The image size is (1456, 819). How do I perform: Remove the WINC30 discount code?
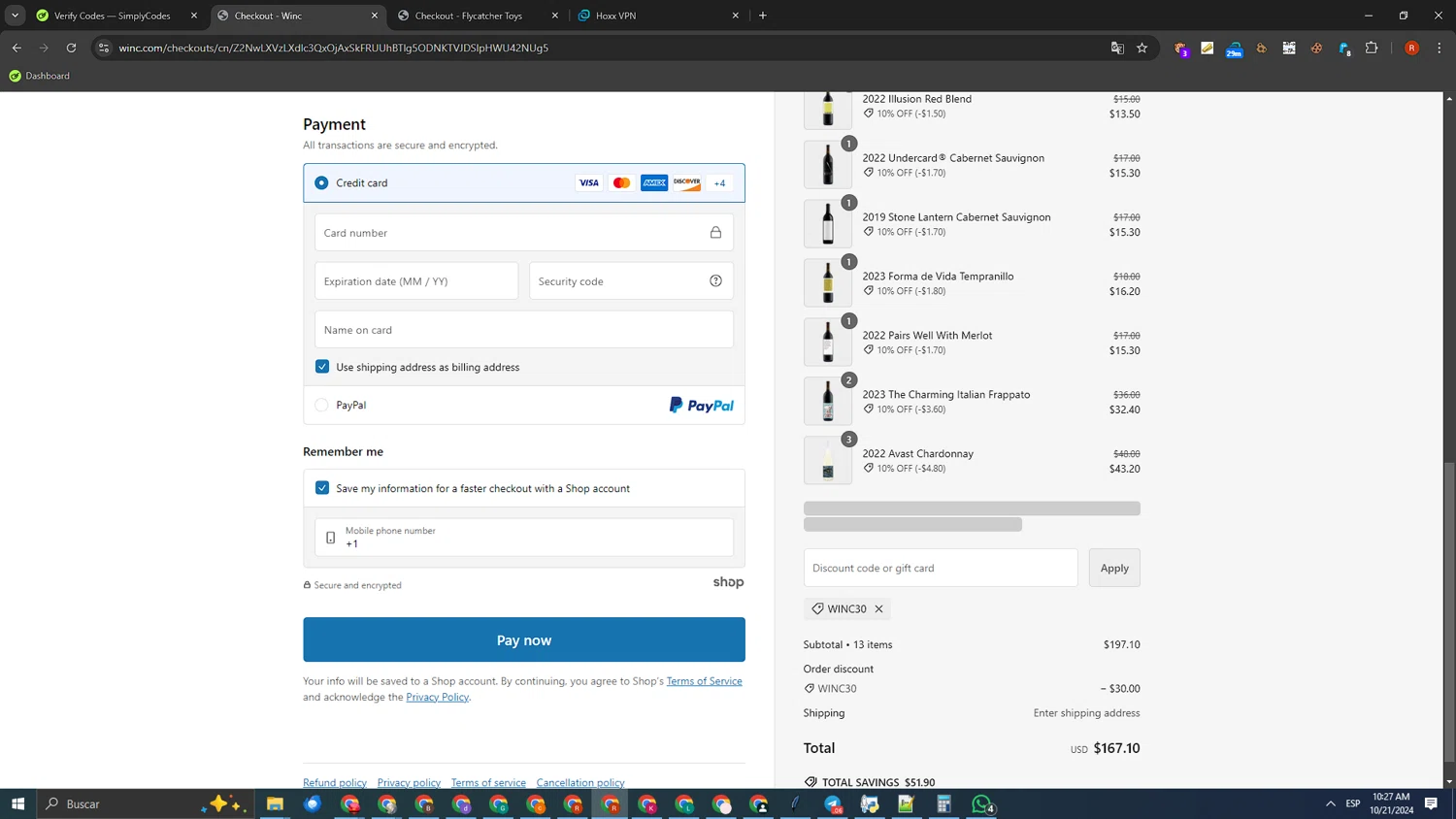pyautogui.click(x=878, y=609)
